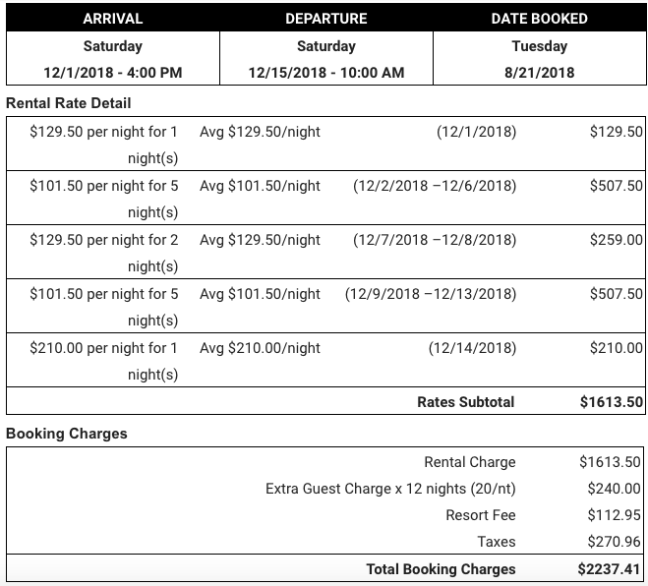Select the Extra Guest Charge line

coord(390,489)
